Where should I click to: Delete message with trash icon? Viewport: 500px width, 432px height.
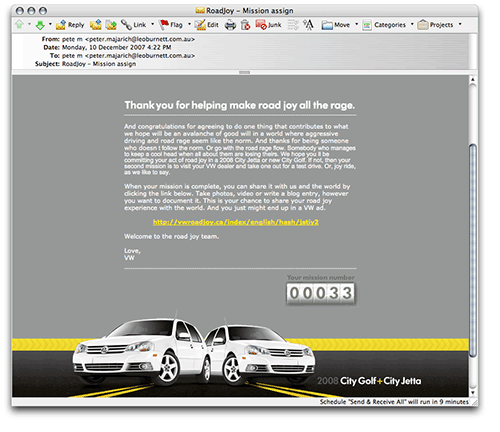(x=246, y=25)
